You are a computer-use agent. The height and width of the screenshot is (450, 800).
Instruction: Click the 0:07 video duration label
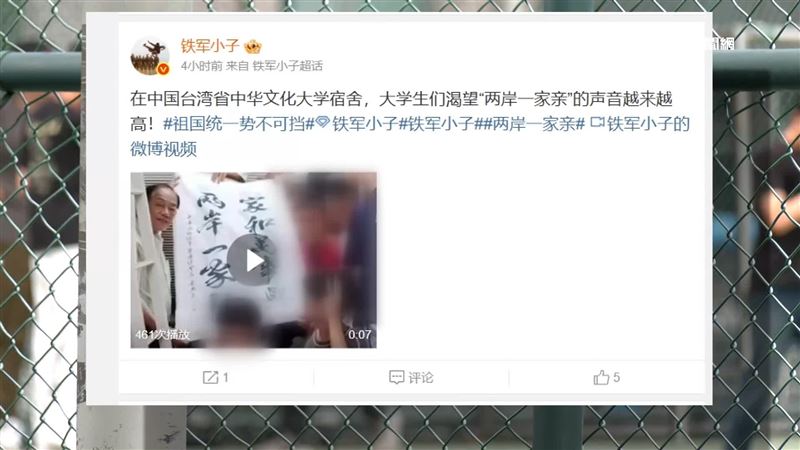(359, 335)
